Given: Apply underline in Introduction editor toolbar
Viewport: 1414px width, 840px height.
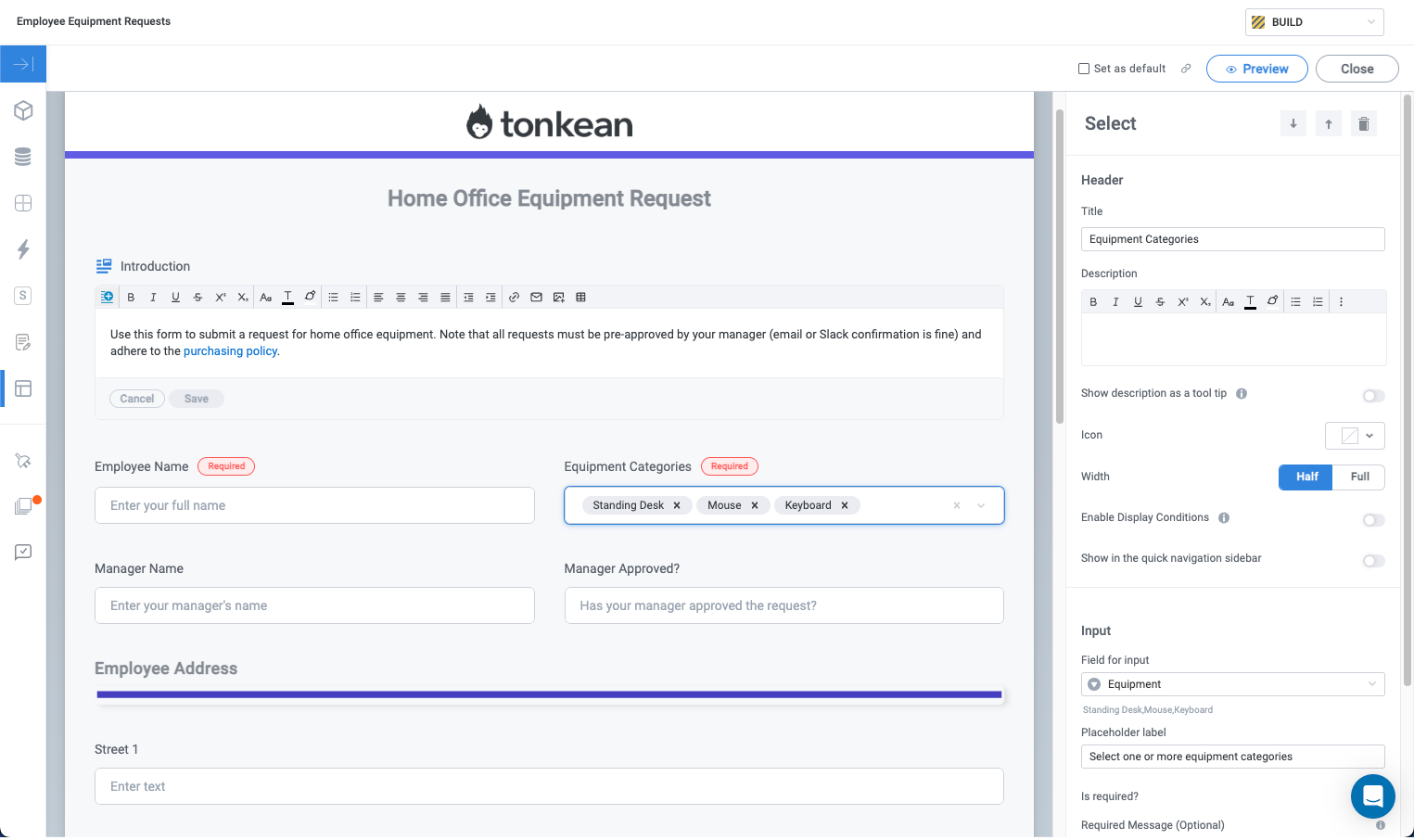Looking at the screenshot, I should [175, 297].
